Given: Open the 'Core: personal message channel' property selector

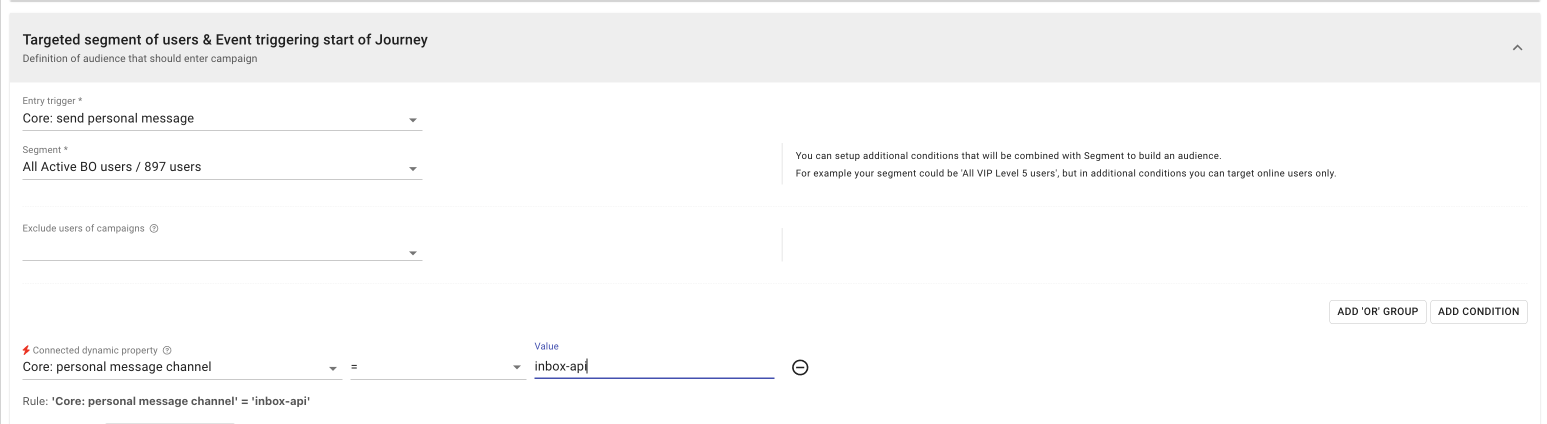Looking at the screenshot, I should click(x=170, y=367).
